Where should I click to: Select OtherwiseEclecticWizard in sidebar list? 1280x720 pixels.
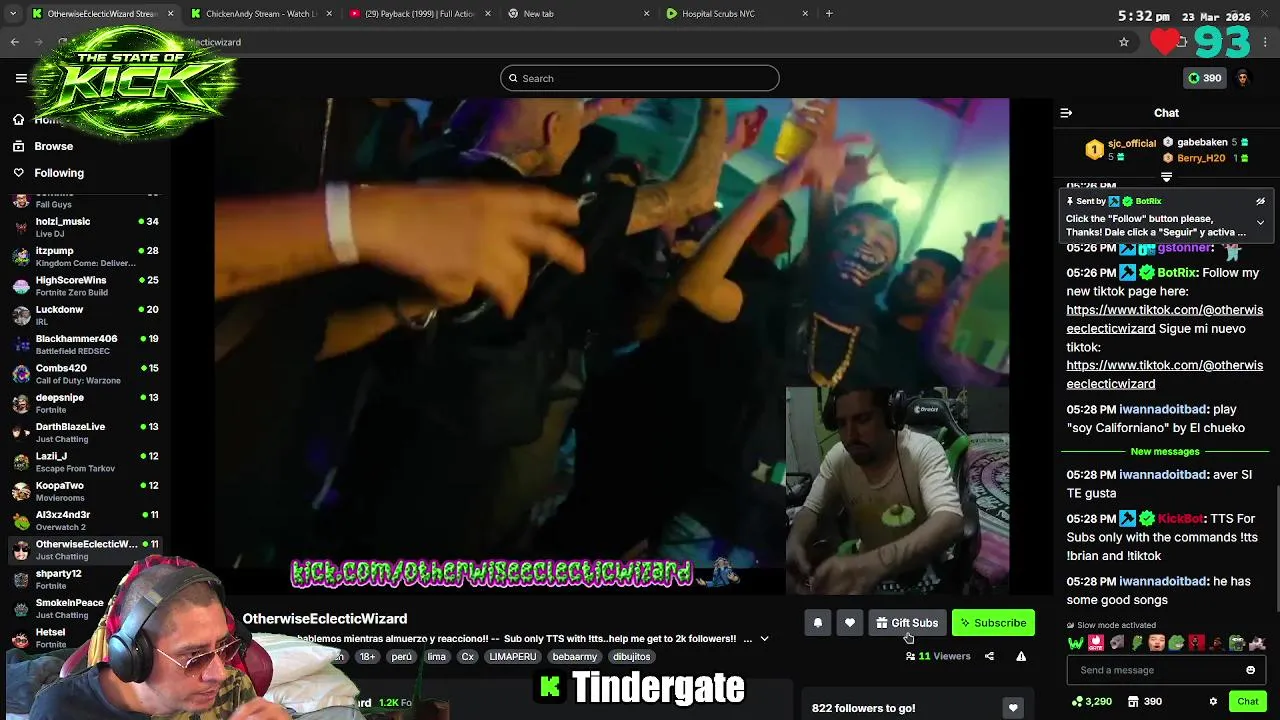point(84,550)
